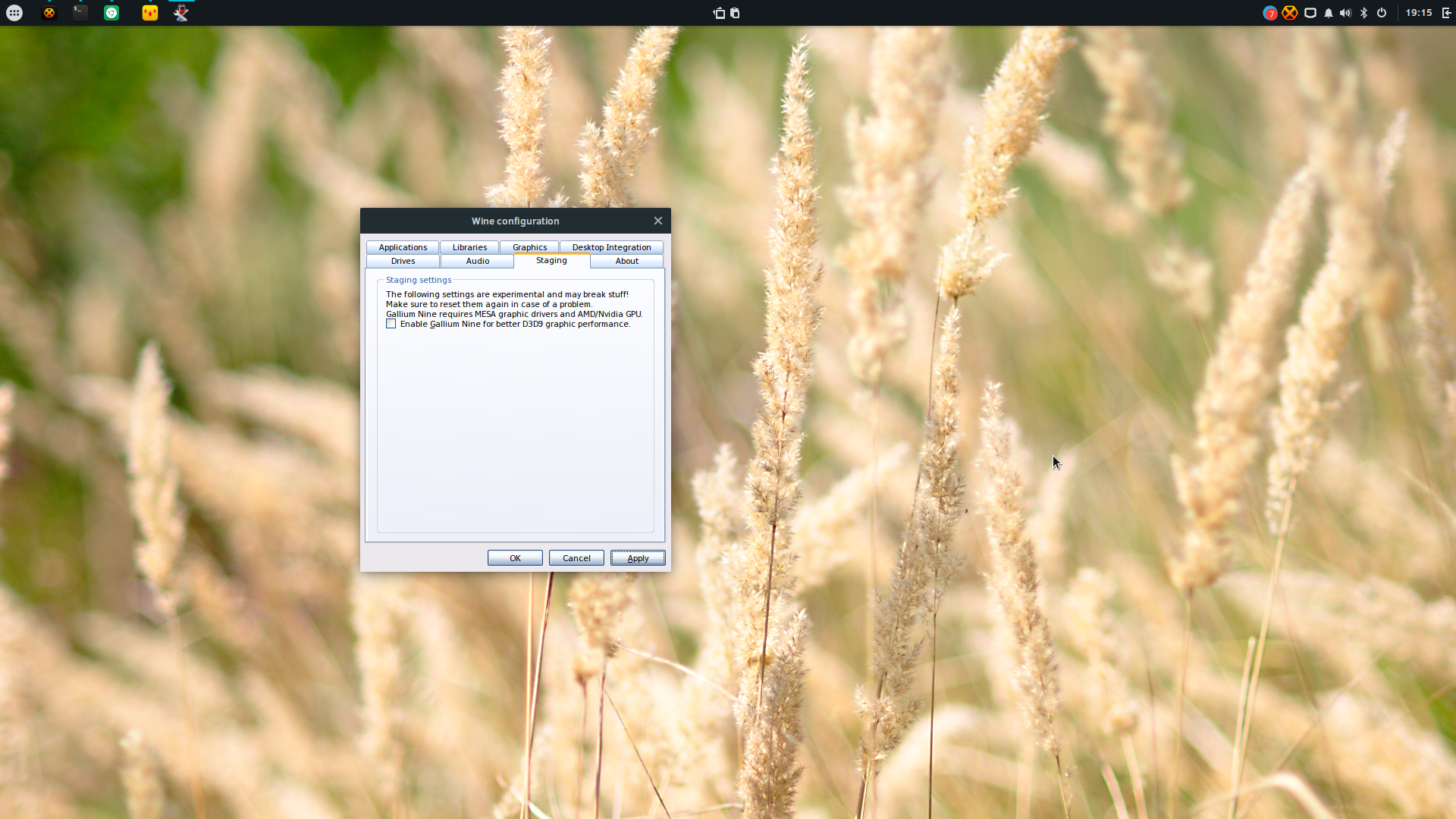
Task: Open the Desktop Integration tab
Action: (611, 247)
